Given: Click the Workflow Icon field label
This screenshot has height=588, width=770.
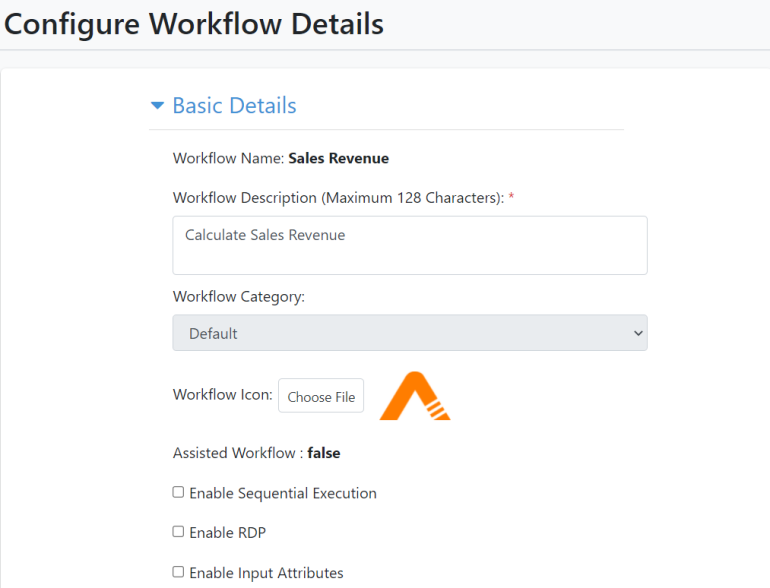Looking at the screenshot, I should pos(222,394).
